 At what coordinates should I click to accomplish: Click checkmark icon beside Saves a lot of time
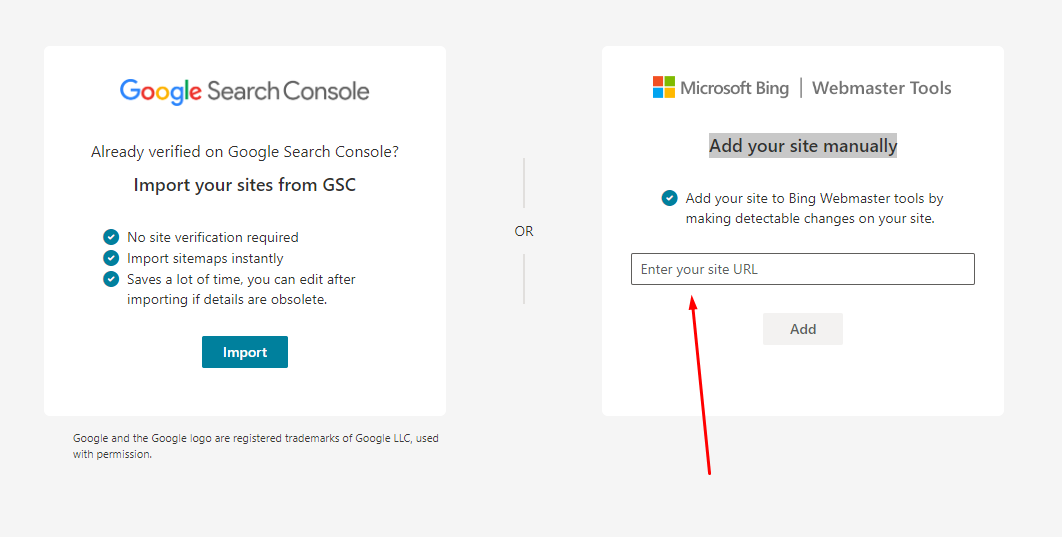[111, 279]
